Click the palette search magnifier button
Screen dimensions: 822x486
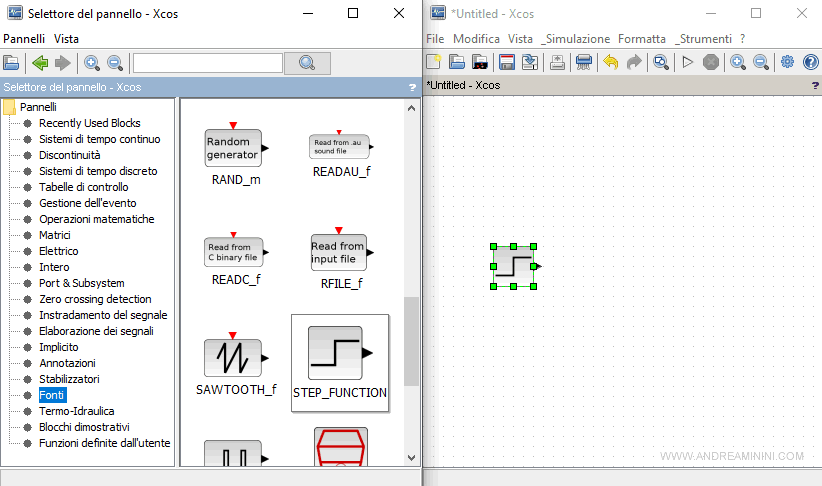[307, 63]
